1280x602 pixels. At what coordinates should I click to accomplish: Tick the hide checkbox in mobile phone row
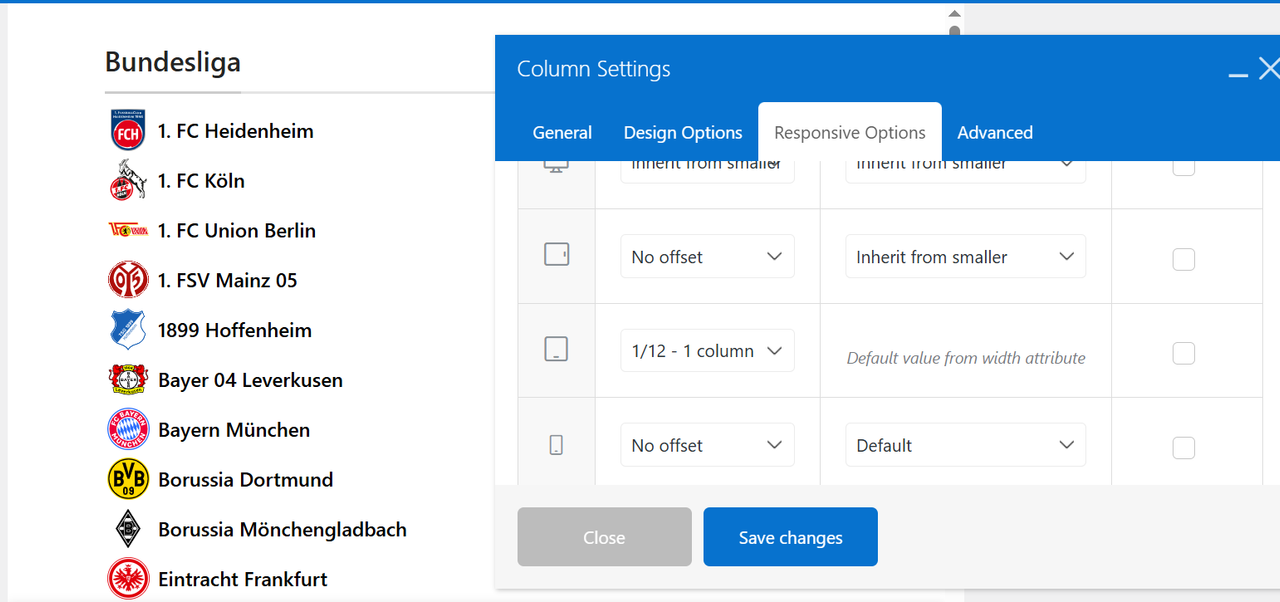[x=1183, y=447]
